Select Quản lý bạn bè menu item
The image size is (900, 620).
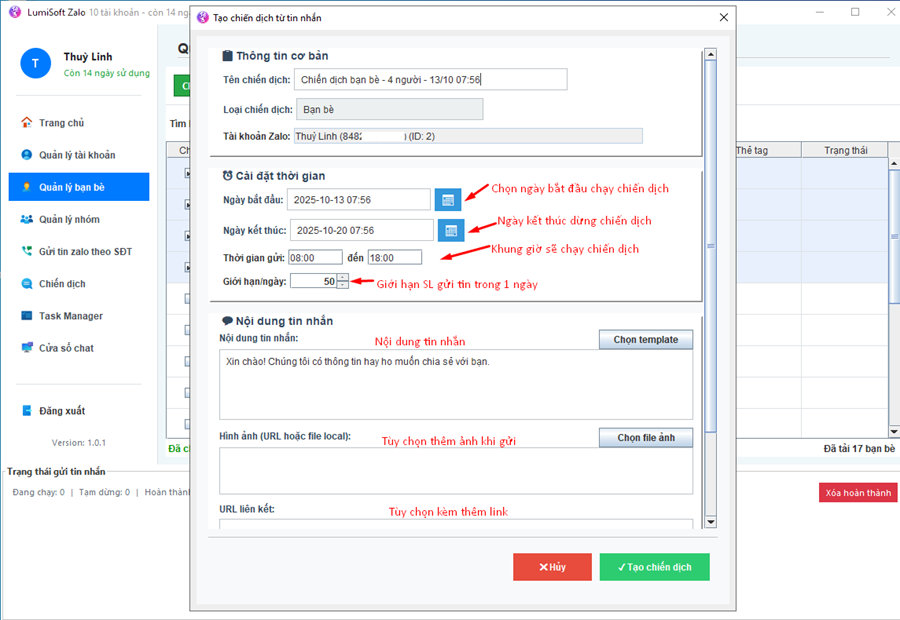pyautogui.click(x=72, y=187)
